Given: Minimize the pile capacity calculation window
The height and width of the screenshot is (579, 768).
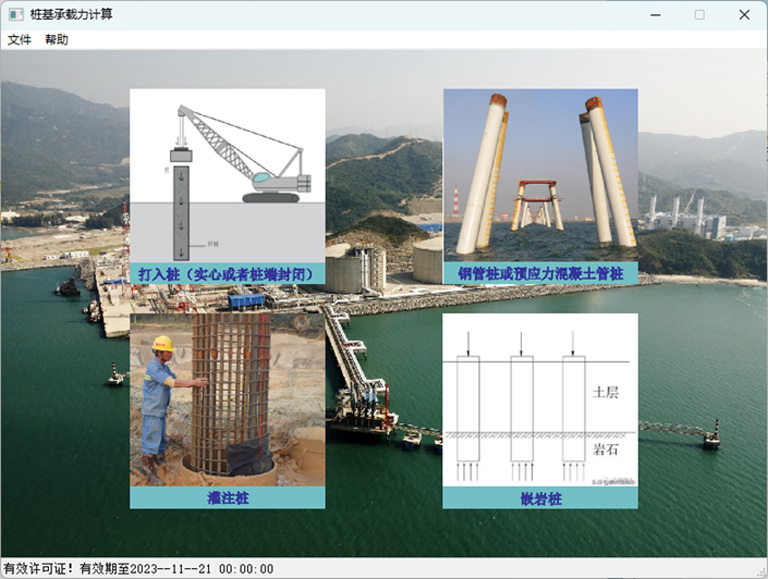Looking at the screenshot, I should [x=654, y=15].
